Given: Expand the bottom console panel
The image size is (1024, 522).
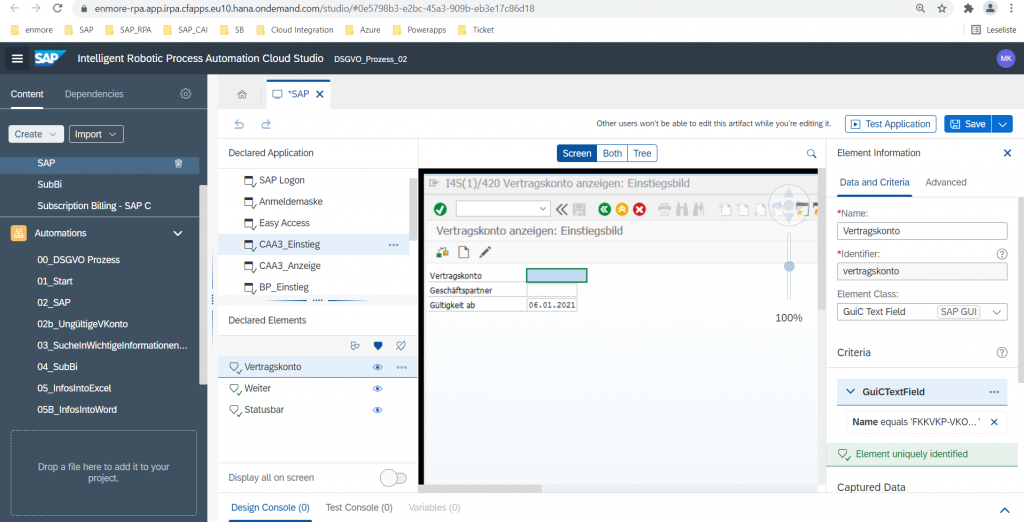Looking at the screenshot, I should point(1004,510).
